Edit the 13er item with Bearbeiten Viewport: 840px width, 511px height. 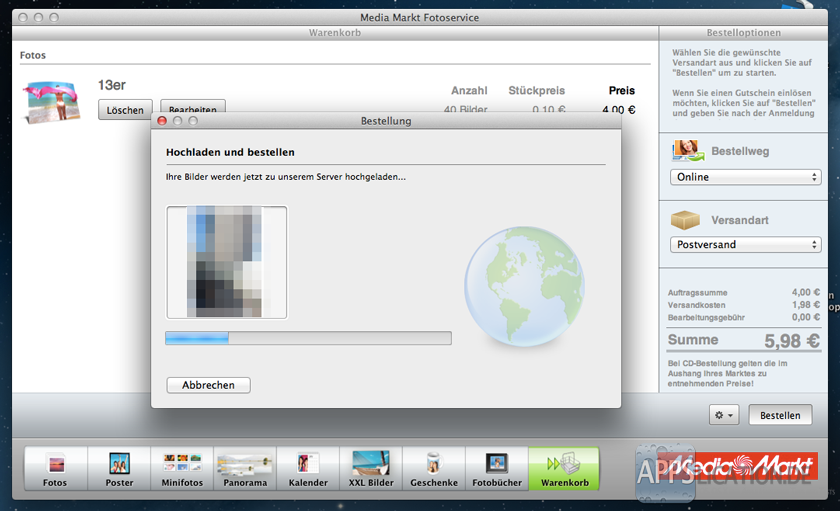193,106
